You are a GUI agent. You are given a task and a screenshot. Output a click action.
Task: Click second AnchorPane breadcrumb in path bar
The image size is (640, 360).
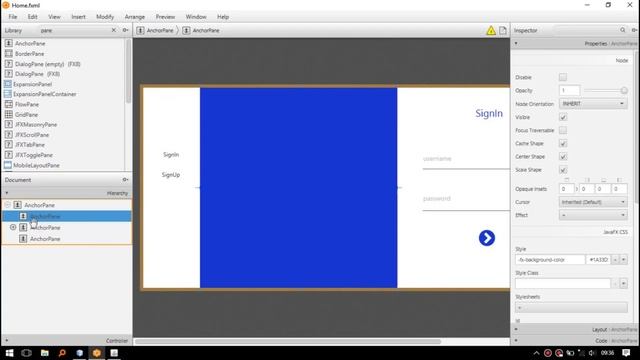point(201,31)
